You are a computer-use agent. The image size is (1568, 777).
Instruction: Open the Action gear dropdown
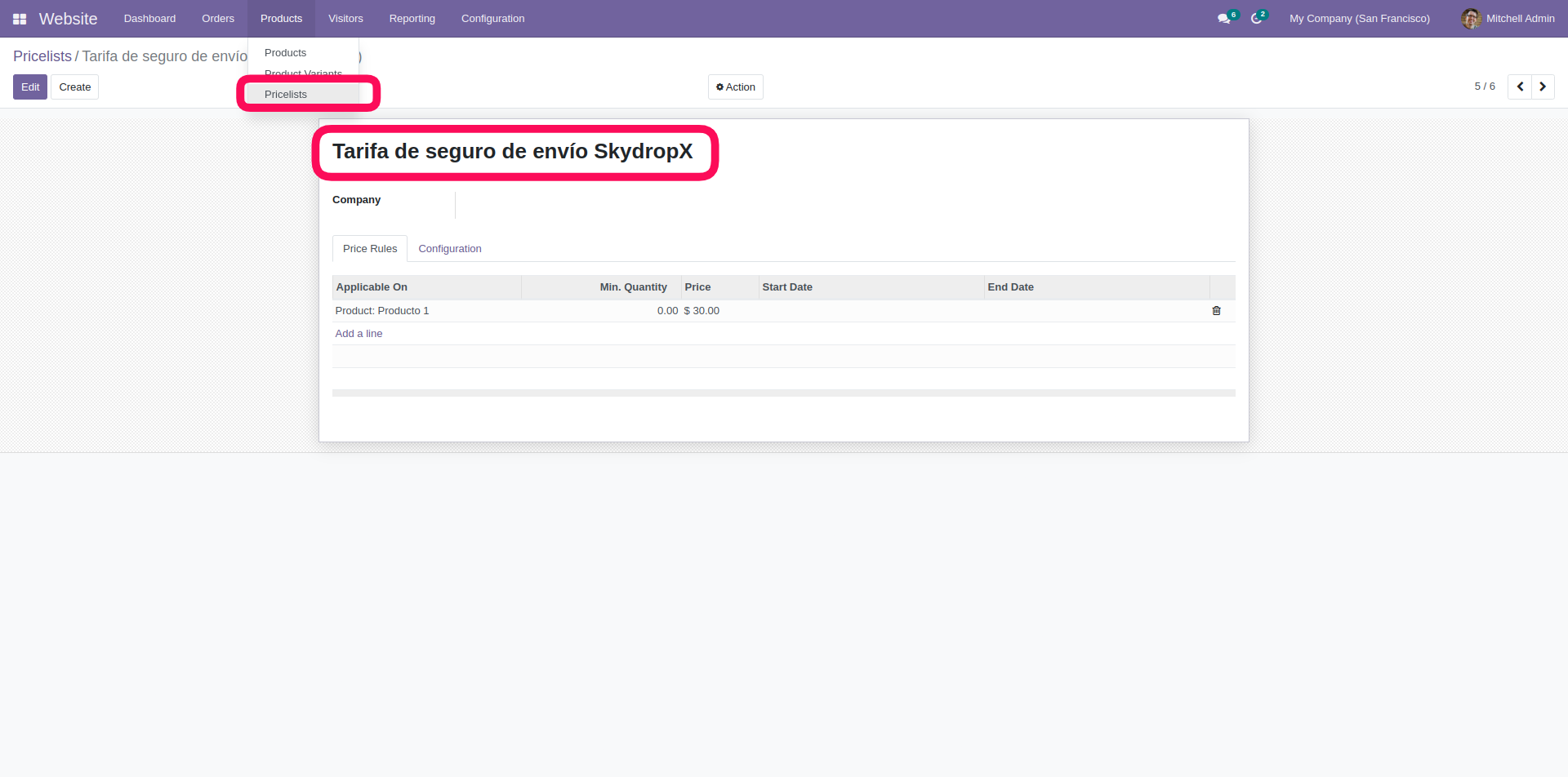click(735, 87)
